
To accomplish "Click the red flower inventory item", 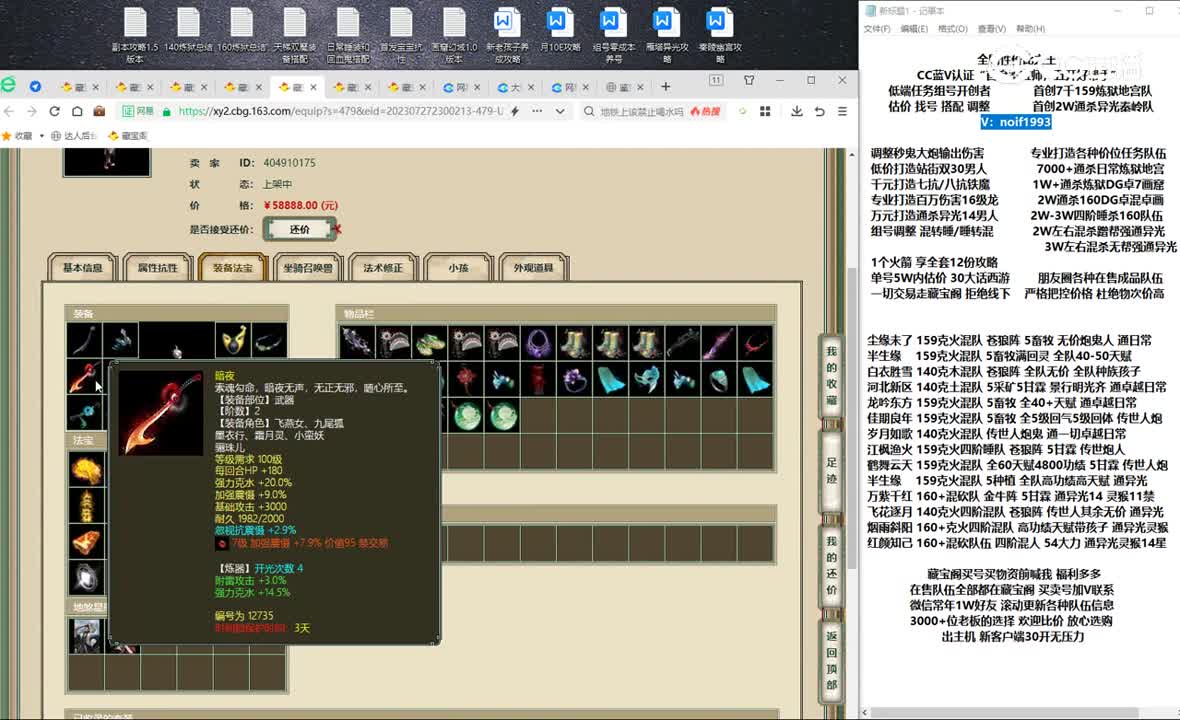I will click(x=466, y=379).
